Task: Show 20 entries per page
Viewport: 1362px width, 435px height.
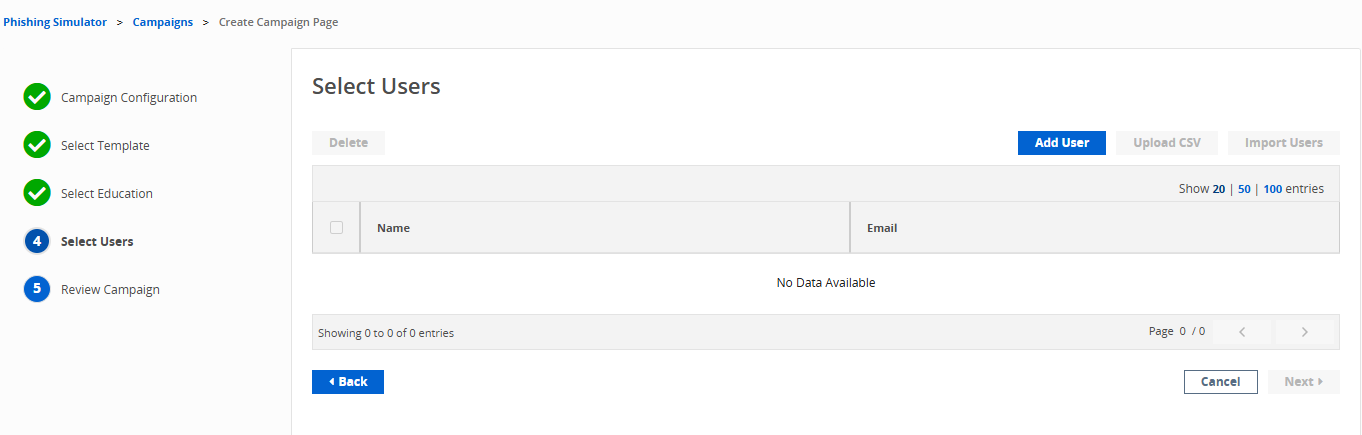Action: pyautogui.click(x=1219, y=188)
